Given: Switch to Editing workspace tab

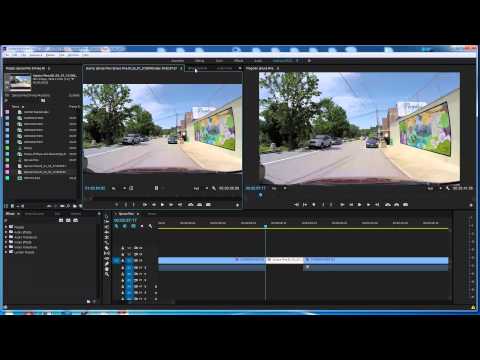Looking at the screenshot, I should pyautogui.click(x=199, y=61).
